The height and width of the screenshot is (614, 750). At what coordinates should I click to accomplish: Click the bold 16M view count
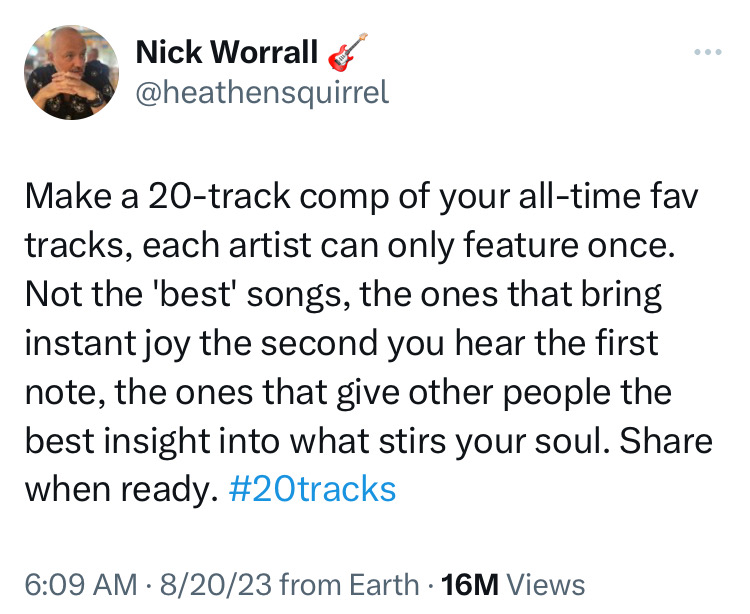click(470, 584)
